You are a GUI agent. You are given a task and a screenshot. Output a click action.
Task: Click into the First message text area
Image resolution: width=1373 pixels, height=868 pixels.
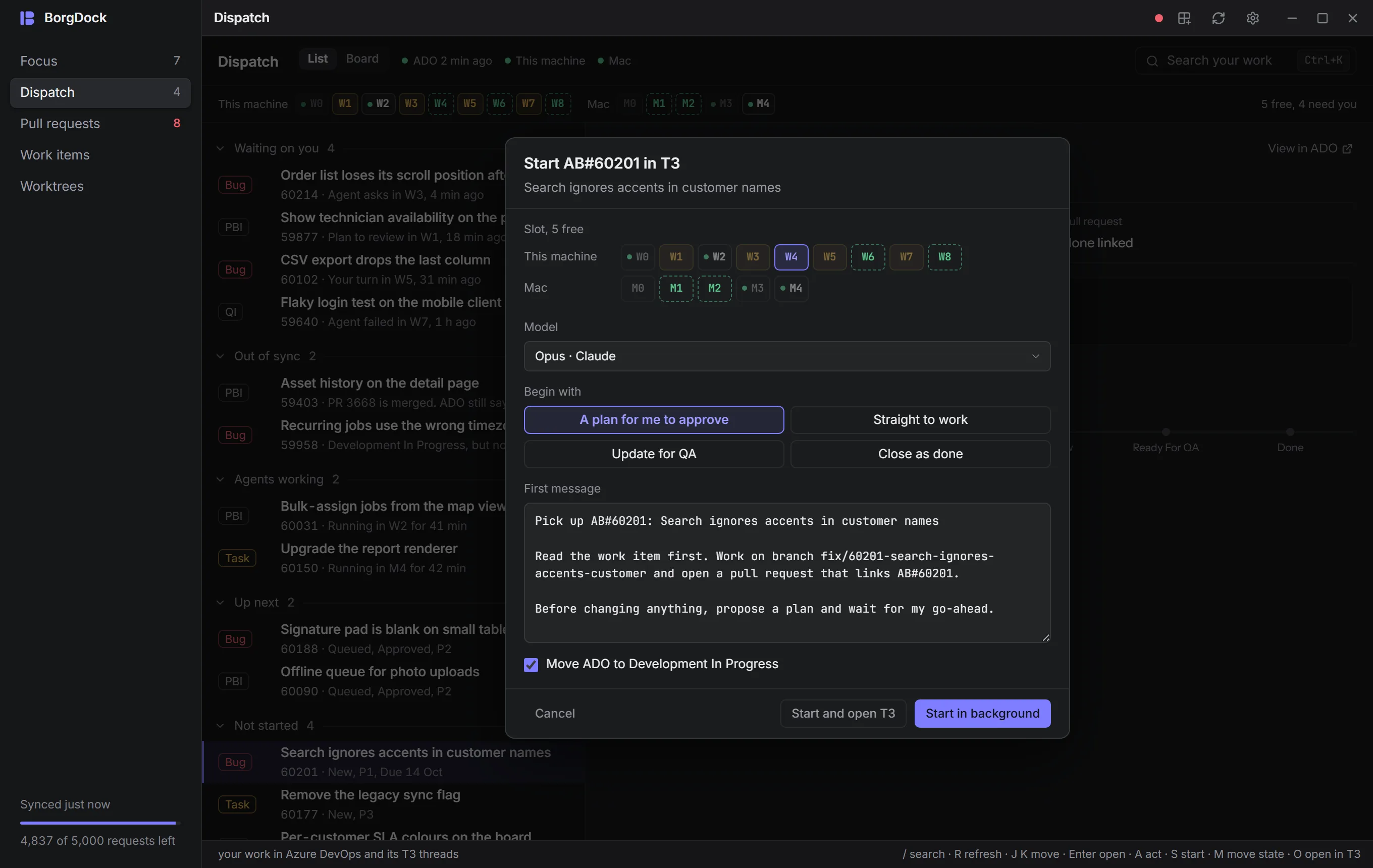787,573
